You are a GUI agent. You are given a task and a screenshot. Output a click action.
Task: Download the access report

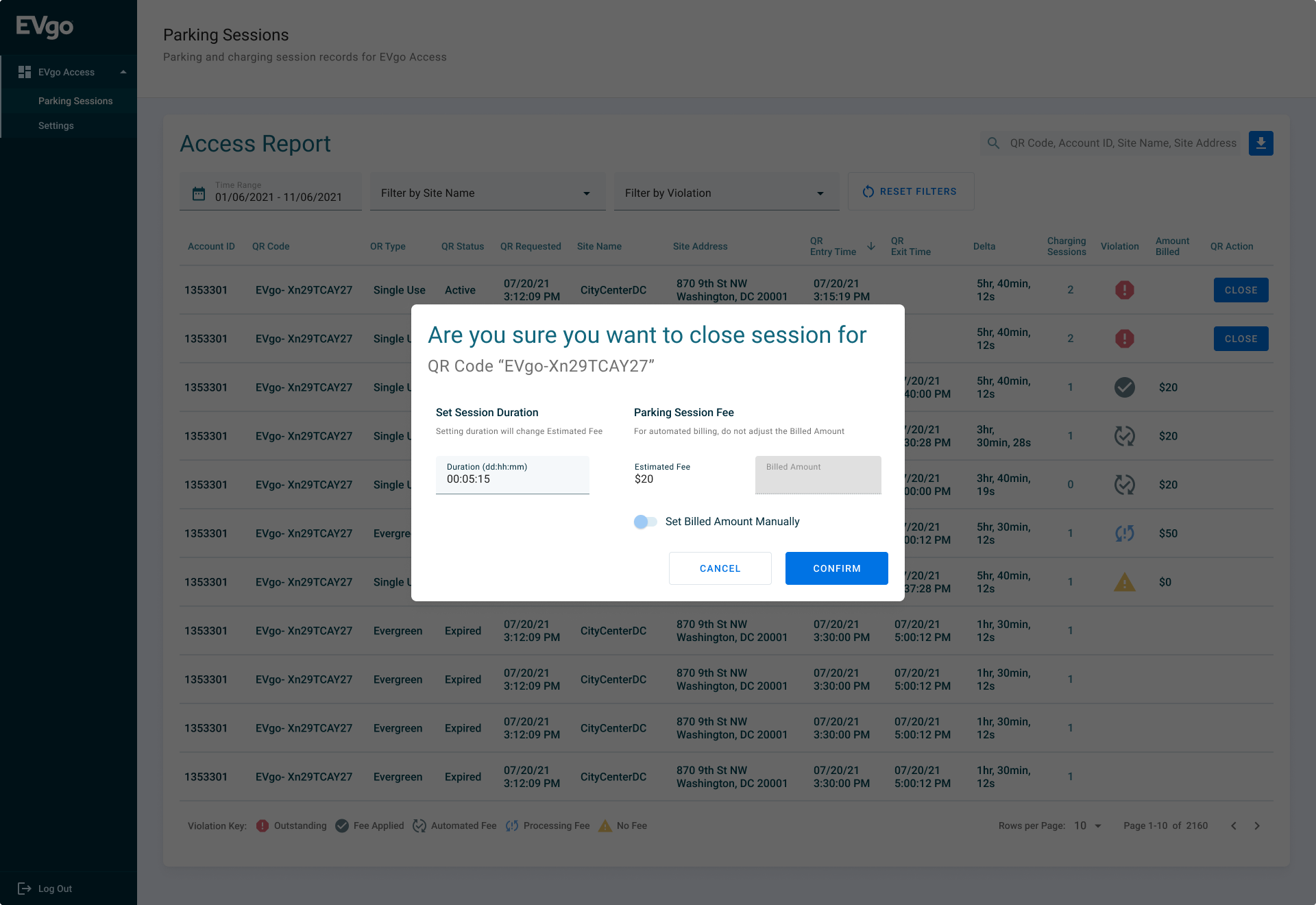tap(1260, 143)
